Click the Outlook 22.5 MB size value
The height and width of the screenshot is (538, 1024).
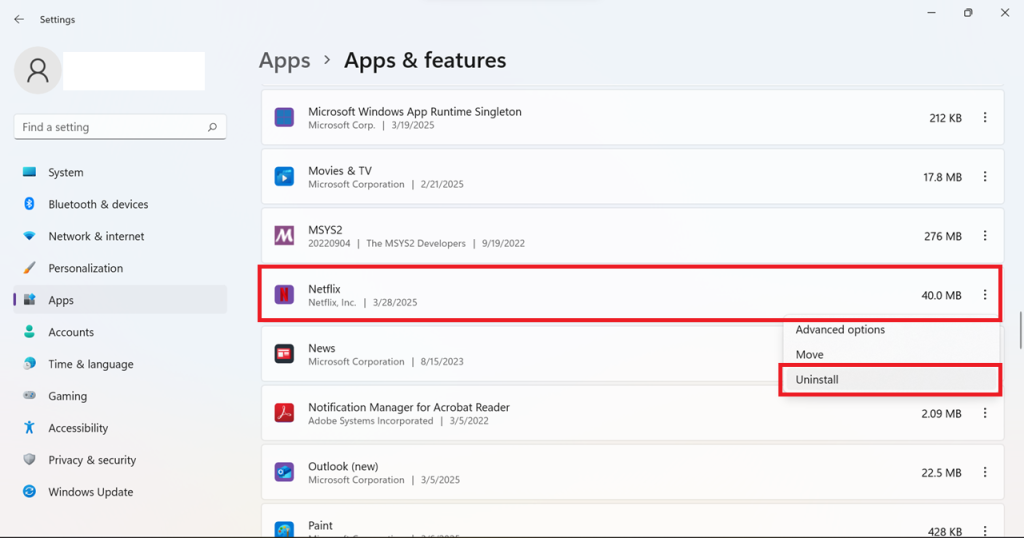(x=941, y=473)
